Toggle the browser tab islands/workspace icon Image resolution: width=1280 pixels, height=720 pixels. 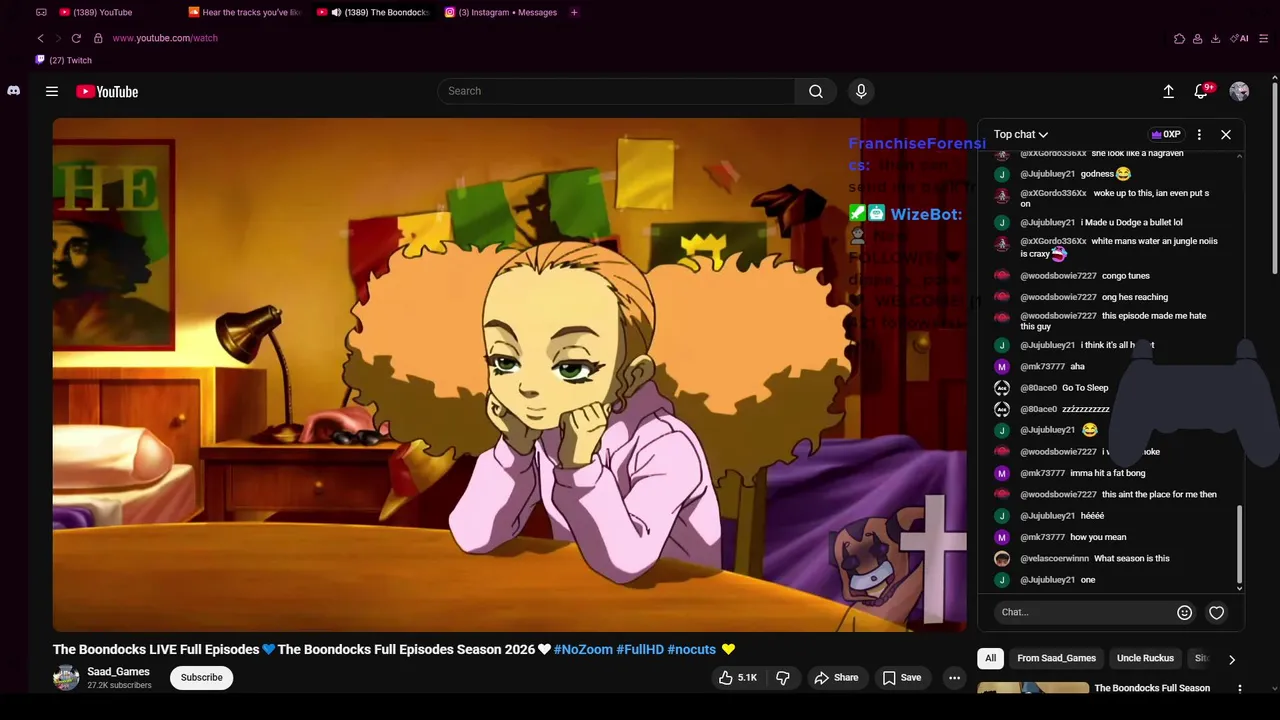point(41,12)
